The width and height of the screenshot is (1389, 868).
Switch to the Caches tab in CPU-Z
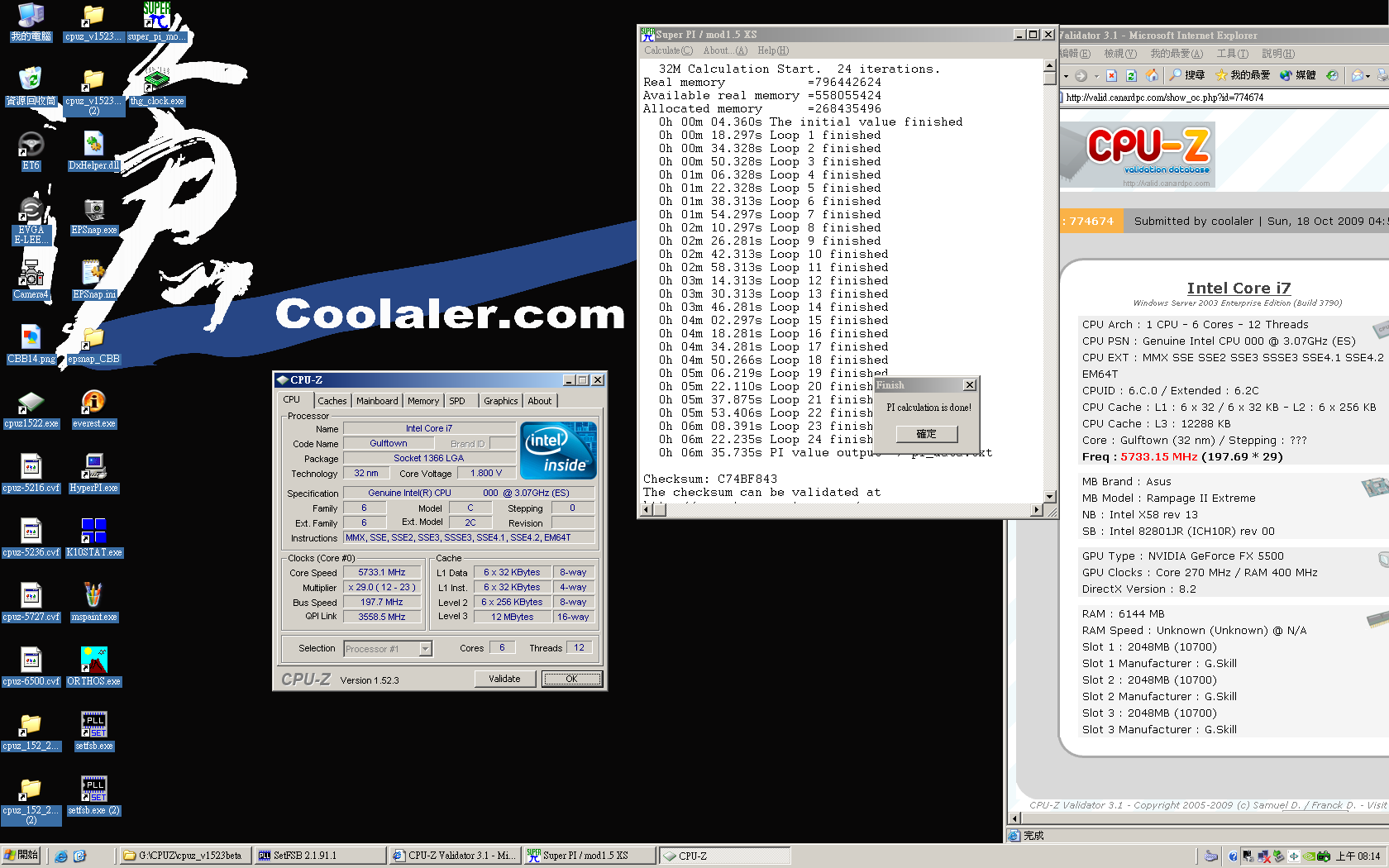point(332,401)
